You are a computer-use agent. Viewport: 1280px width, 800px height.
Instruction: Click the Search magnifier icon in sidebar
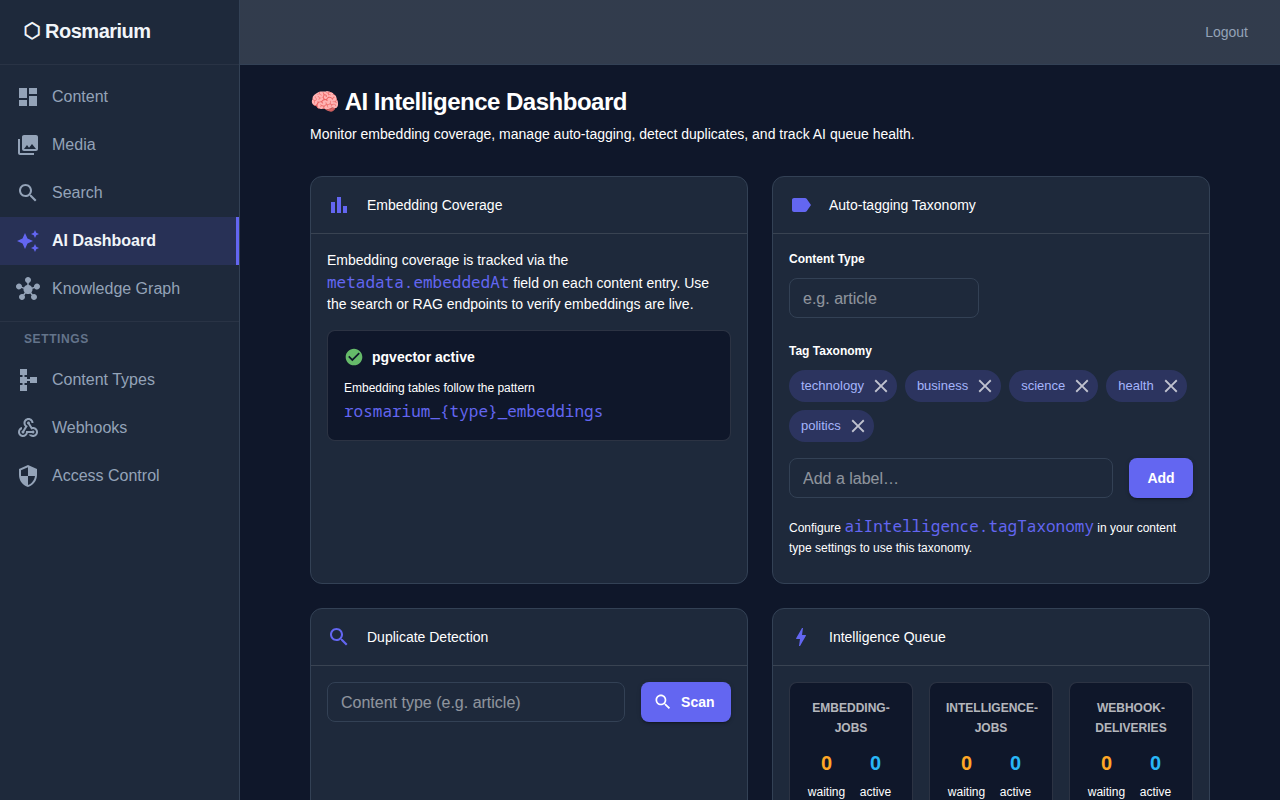(28, 193)
